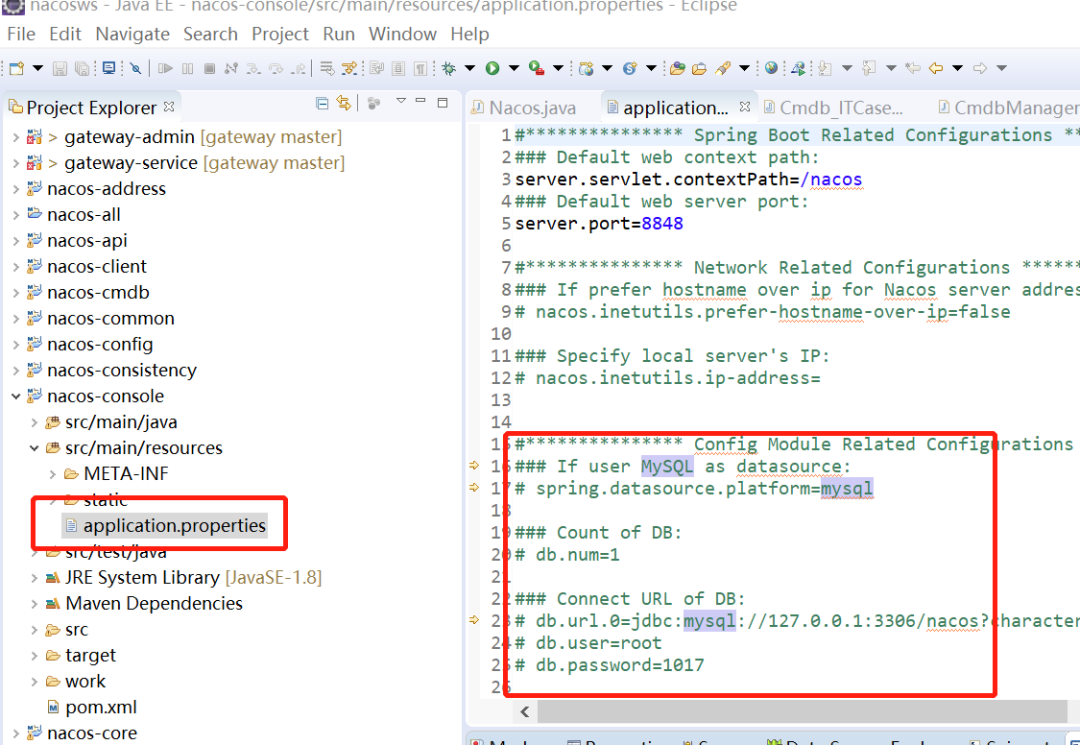Expand the META-INF folder
This screenshot has height=745, width=1080.
click(52, 474)
